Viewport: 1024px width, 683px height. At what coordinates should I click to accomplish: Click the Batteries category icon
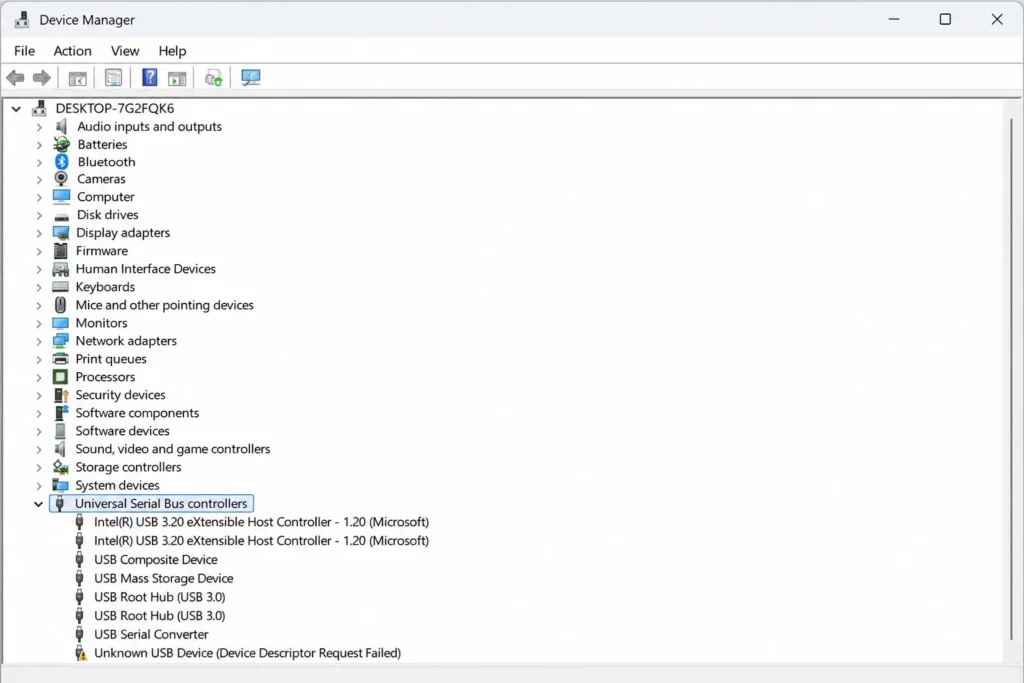coord(61,144)
